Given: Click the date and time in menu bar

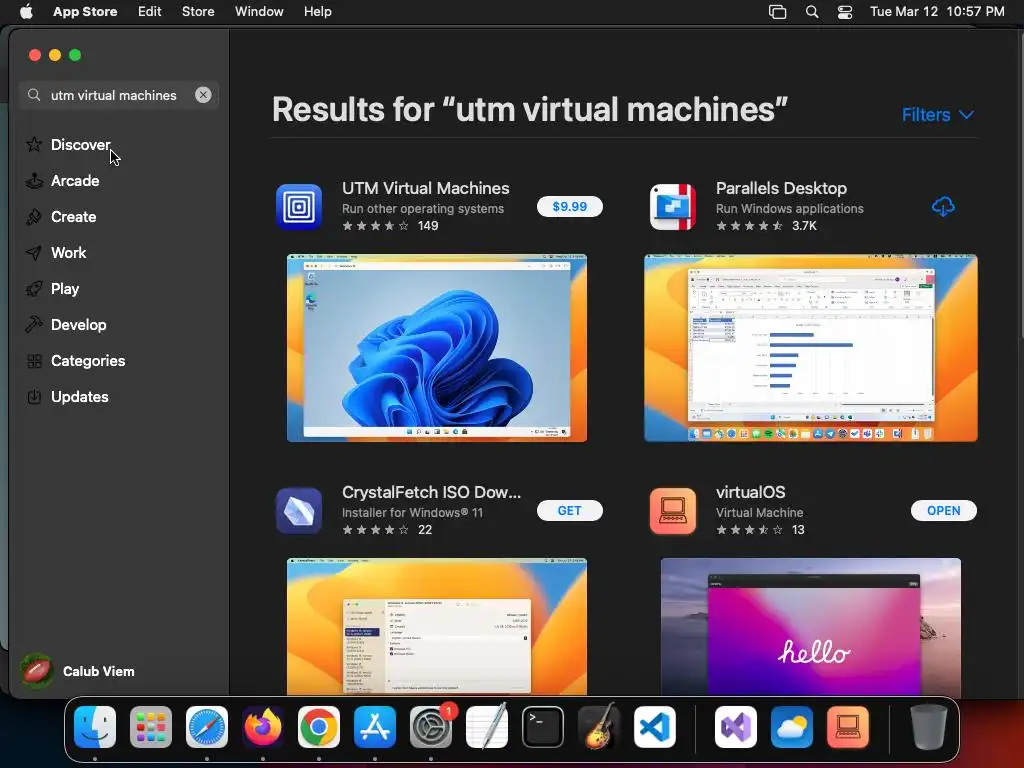Looking at the screenshot, I should [x=937, y=12].
